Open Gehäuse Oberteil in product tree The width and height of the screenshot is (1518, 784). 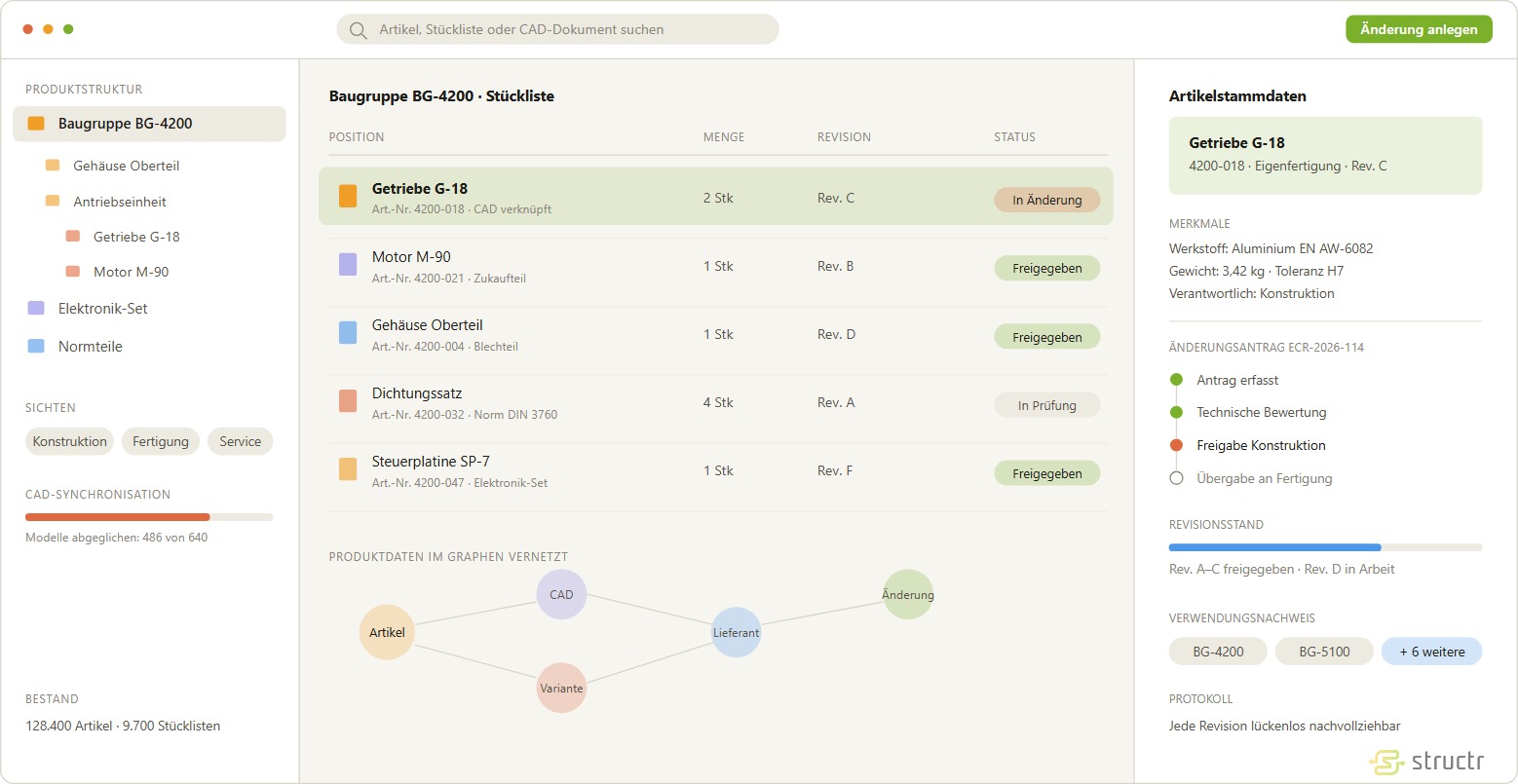click(127, 166)
